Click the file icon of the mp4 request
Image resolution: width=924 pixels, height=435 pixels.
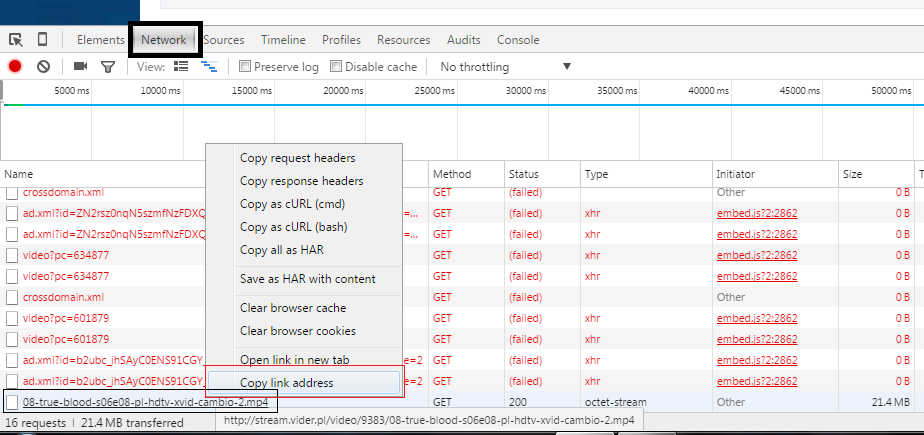(x=12, y=403)
